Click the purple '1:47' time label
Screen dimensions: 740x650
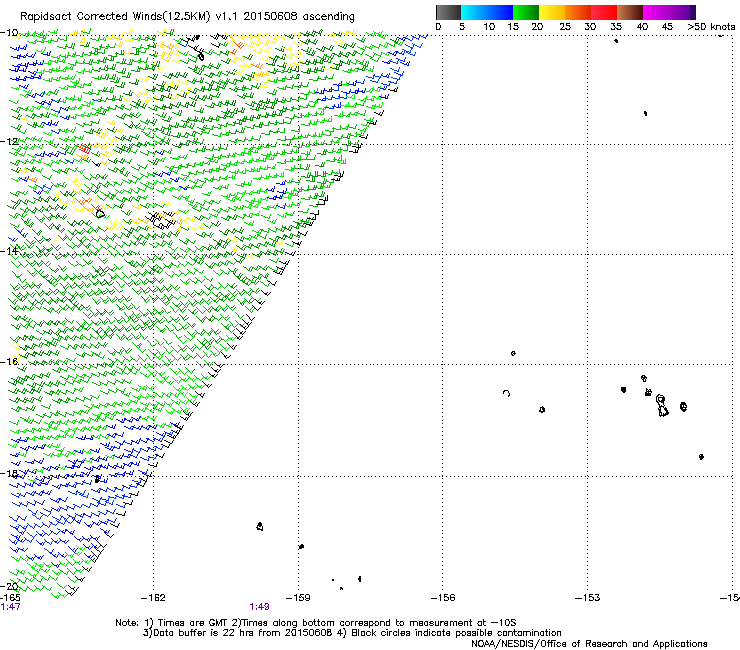(11, 607)
